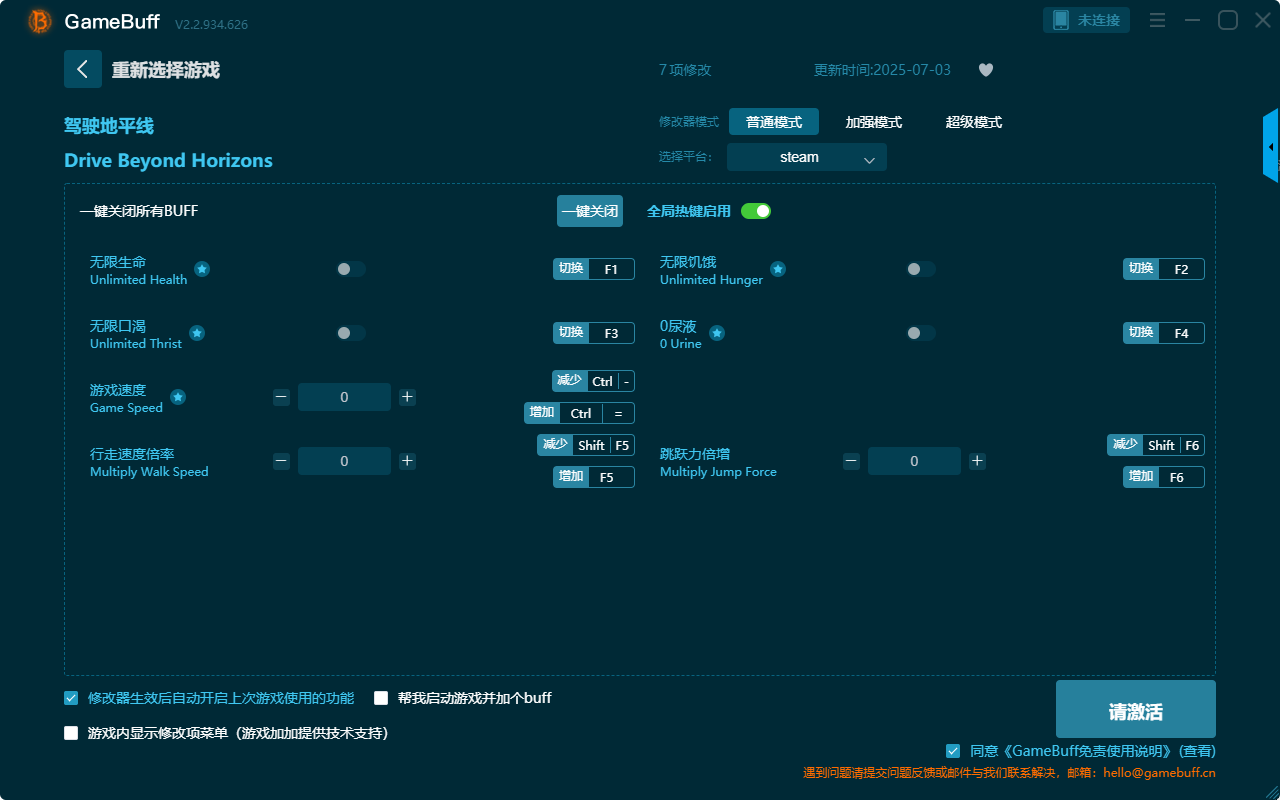The image size is (1280, 800).
Task: Increase Game Speed with plus button
Action: click(407, 397)
